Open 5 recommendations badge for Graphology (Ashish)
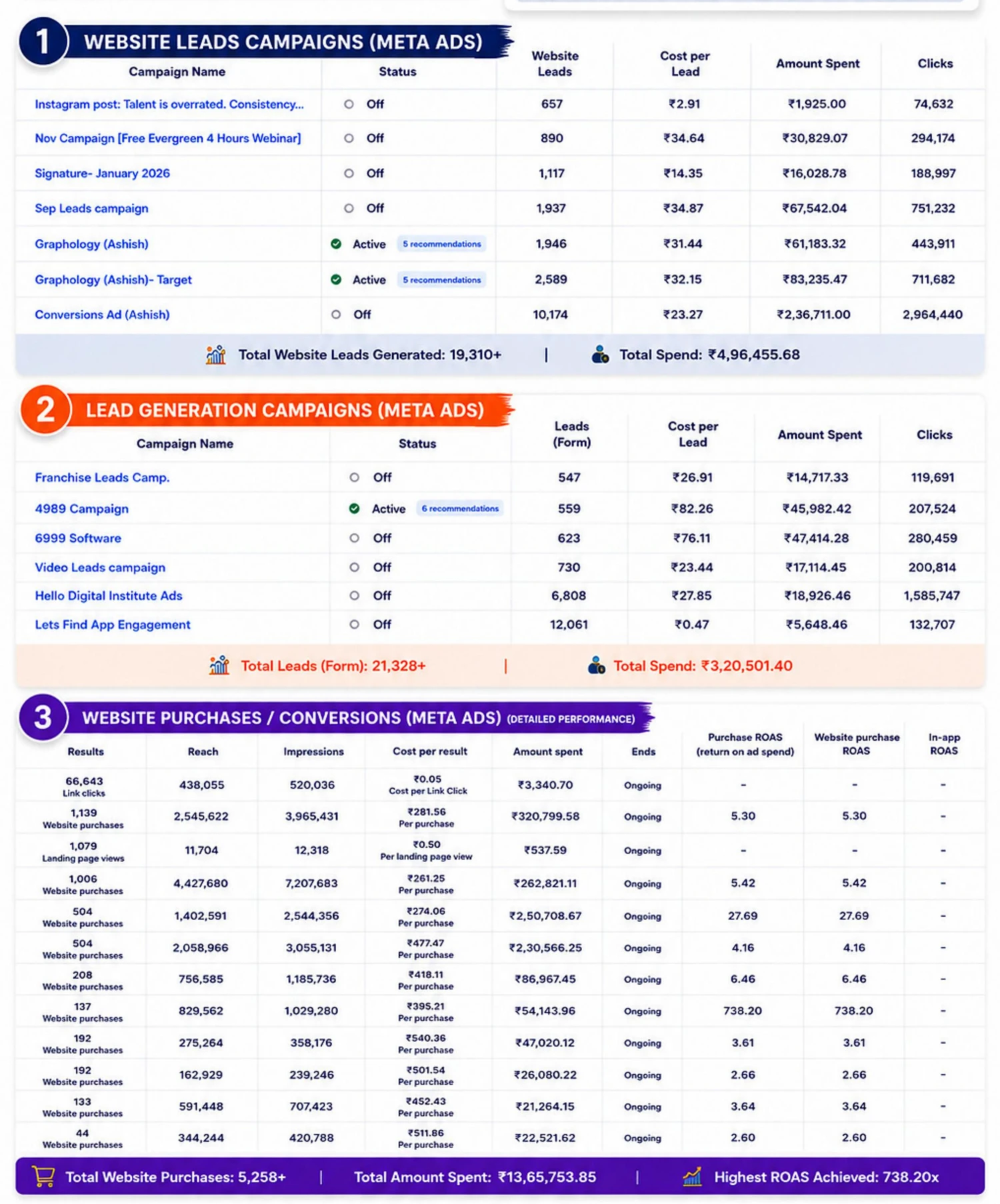Screen dimensions: 1000x1204 point(441,244)
